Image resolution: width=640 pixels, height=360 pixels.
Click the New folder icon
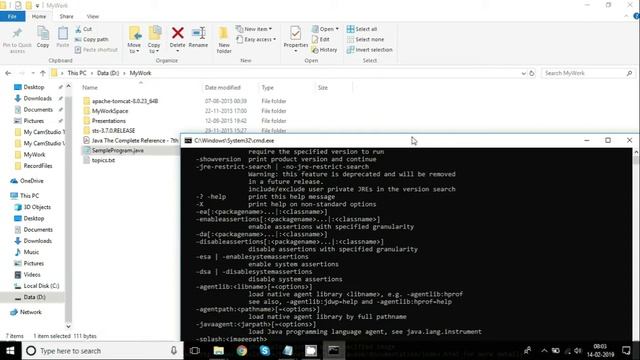224,33
